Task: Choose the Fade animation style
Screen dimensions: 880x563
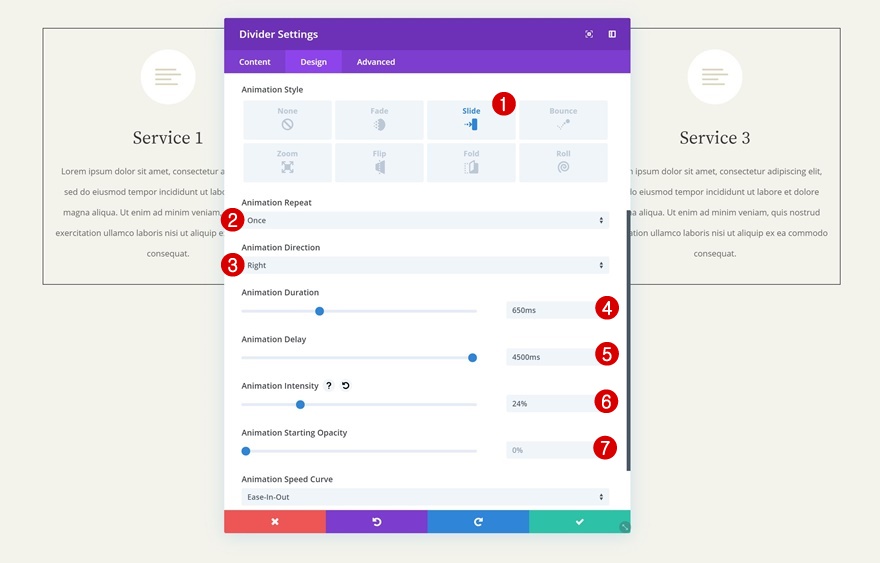Action: [x=379, y=120]
